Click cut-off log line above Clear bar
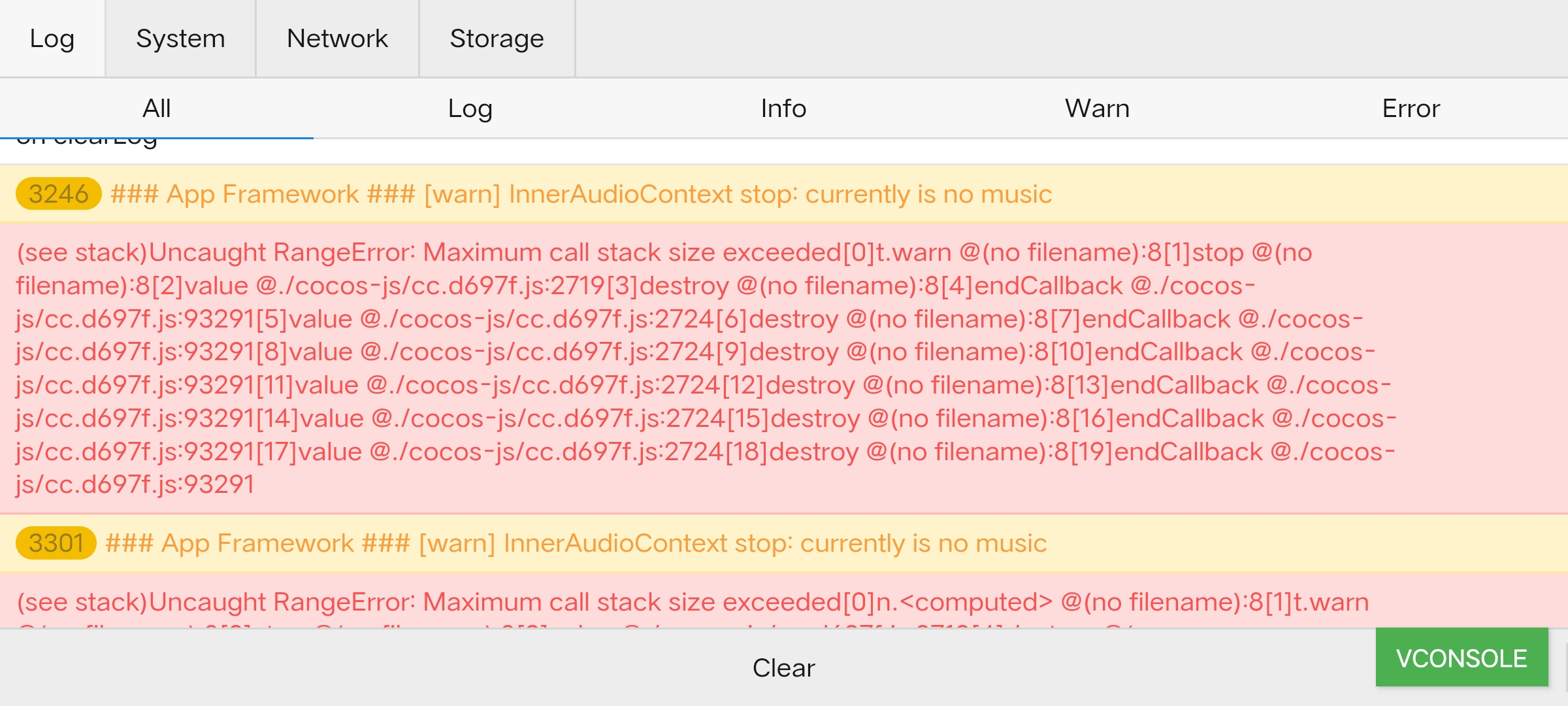 (653, 624)
